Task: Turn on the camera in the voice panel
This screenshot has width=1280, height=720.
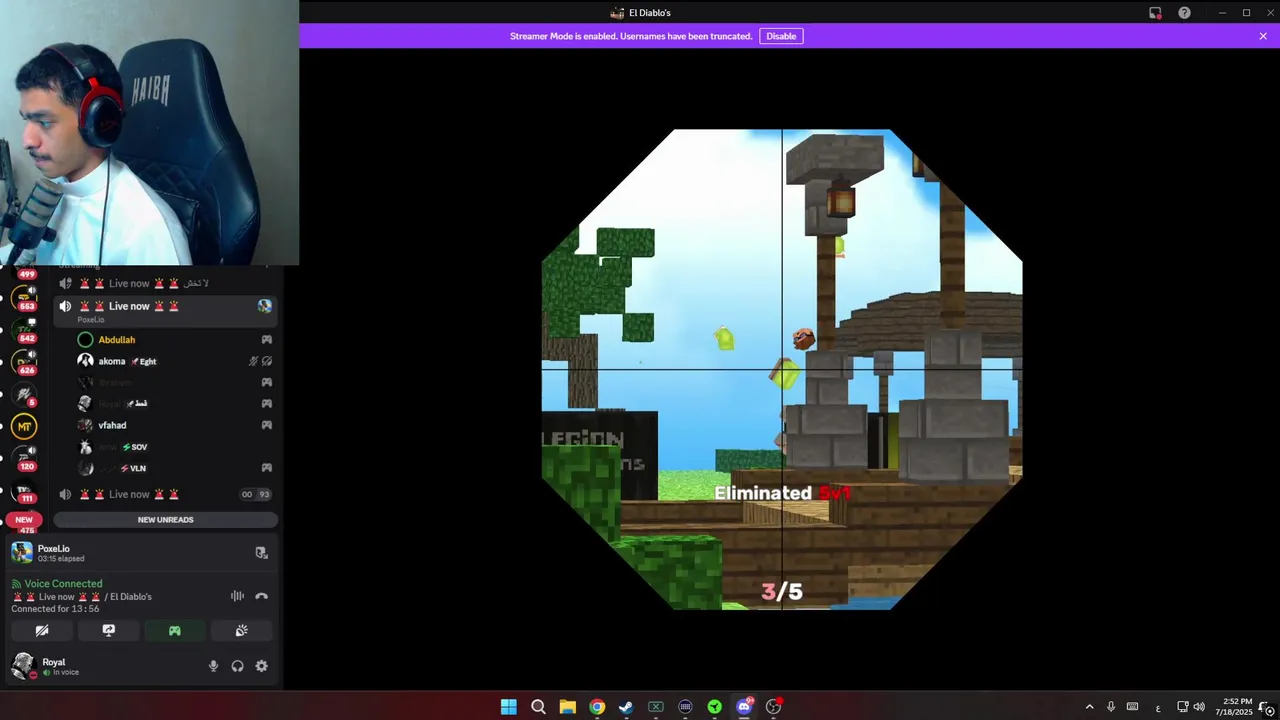Action: click(42, 631)
